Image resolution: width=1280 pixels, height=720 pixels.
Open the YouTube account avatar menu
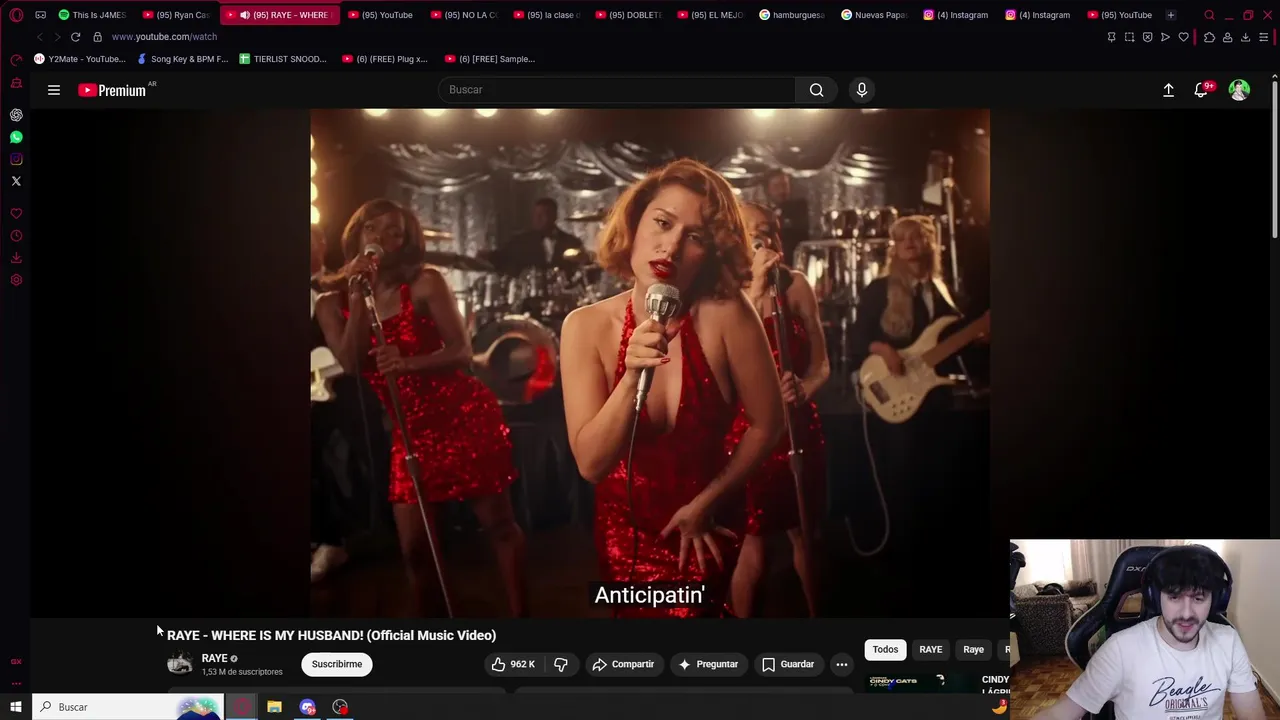coord(1239,90)
